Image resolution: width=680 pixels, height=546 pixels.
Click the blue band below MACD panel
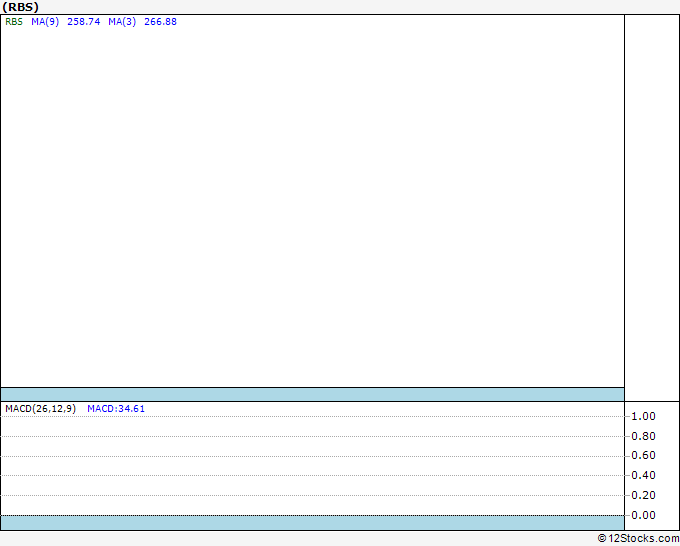pyautogui.click(x=313, y=523)
